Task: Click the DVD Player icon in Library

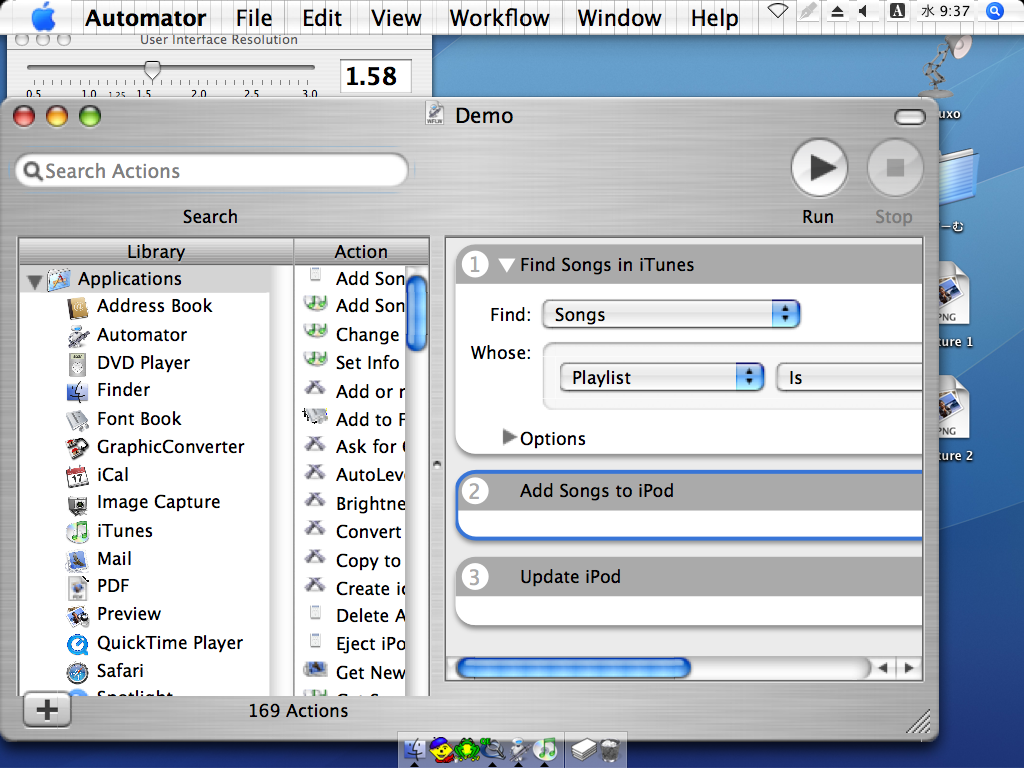Action: (78, 363)
